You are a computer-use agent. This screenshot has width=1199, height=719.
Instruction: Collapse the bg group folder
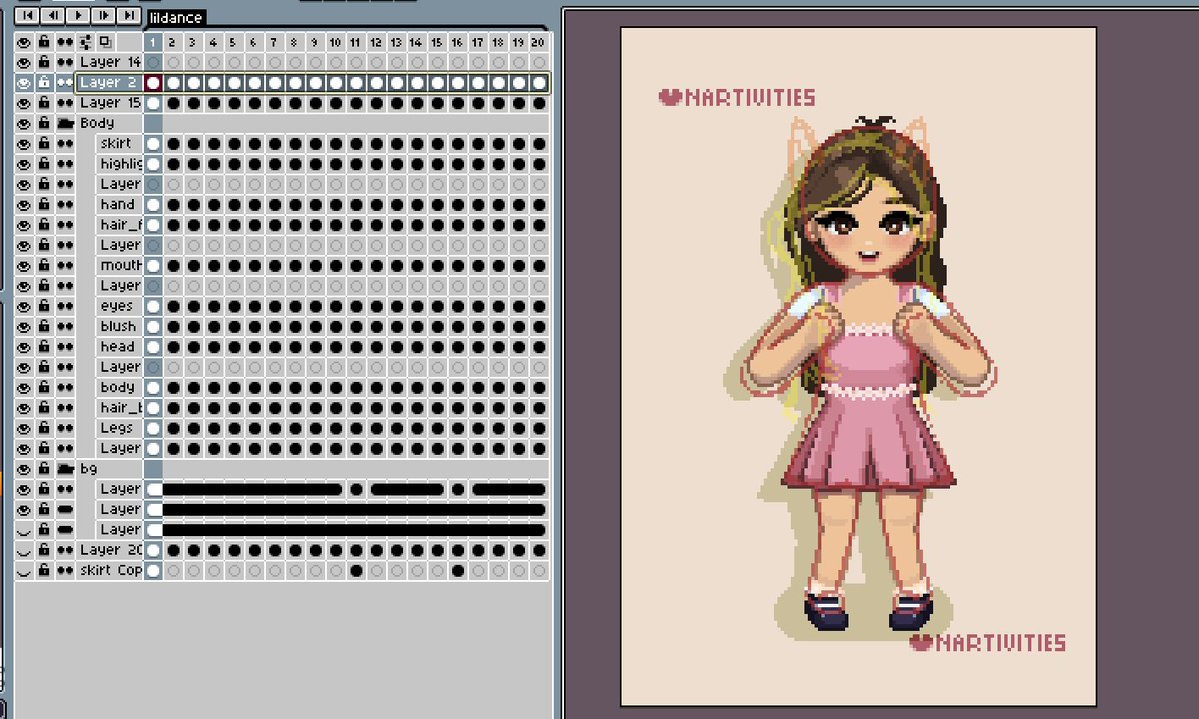pos(65,469)
